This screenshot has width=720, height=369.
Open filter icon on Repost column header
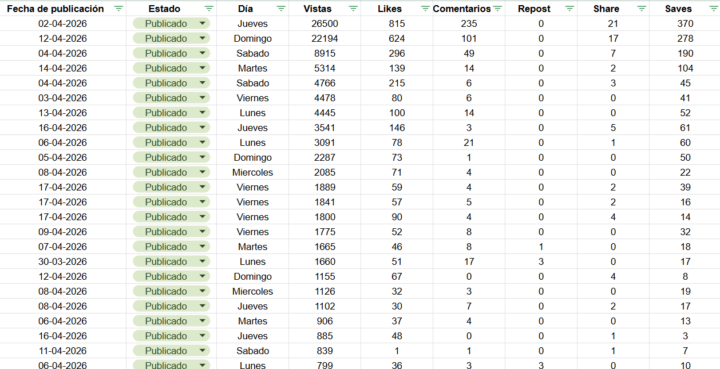pyautogui.click(x=569, y=9)
